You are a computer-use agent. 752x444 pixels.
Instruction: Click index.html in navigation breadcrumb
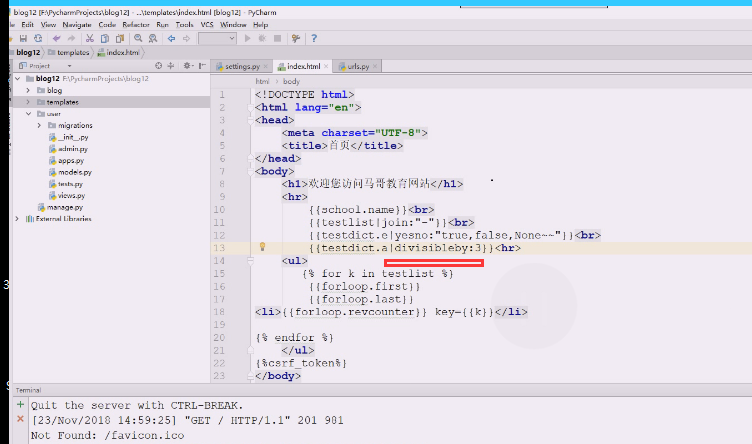(x=118, y=52)
